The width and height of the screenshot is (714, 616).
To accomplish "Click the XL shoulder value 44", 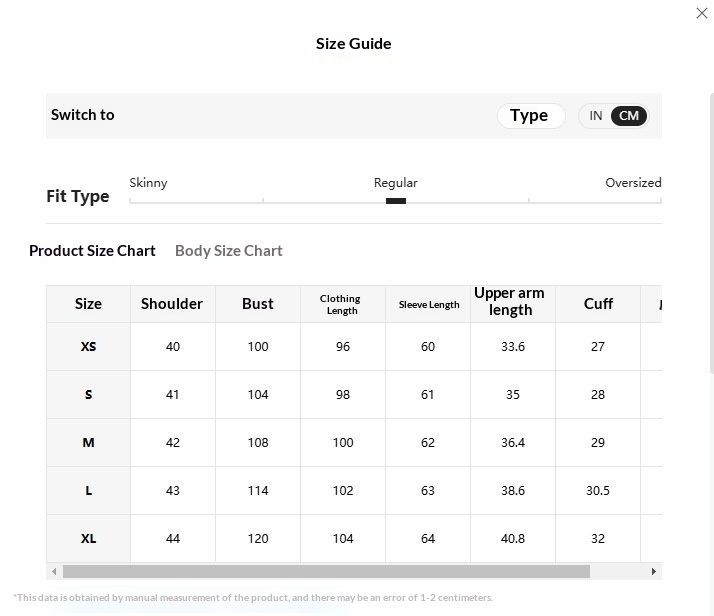I will pos(173,539).
